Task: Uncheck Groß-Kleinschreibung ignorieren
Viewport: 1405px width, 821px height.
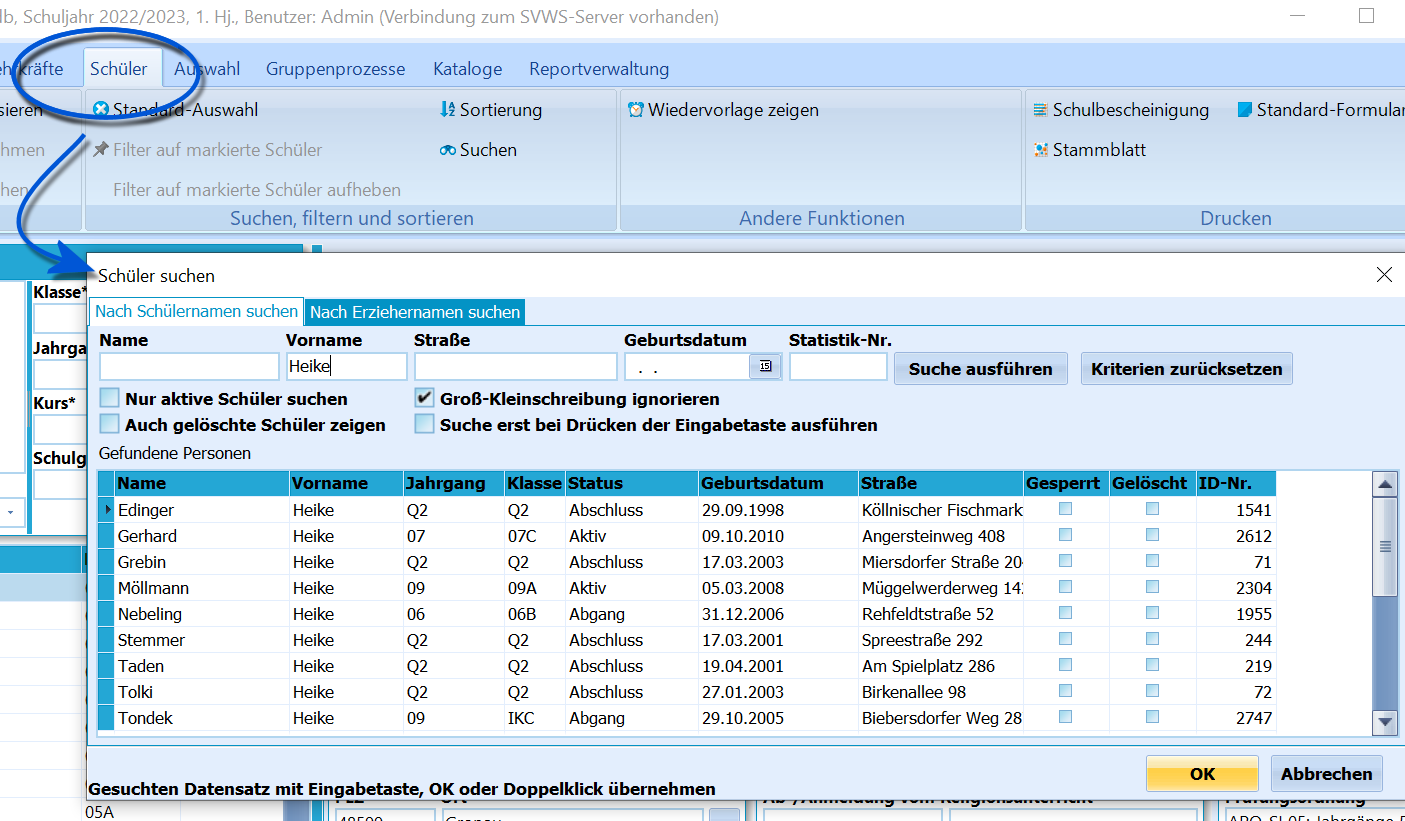Action: [x=424, y=398]
